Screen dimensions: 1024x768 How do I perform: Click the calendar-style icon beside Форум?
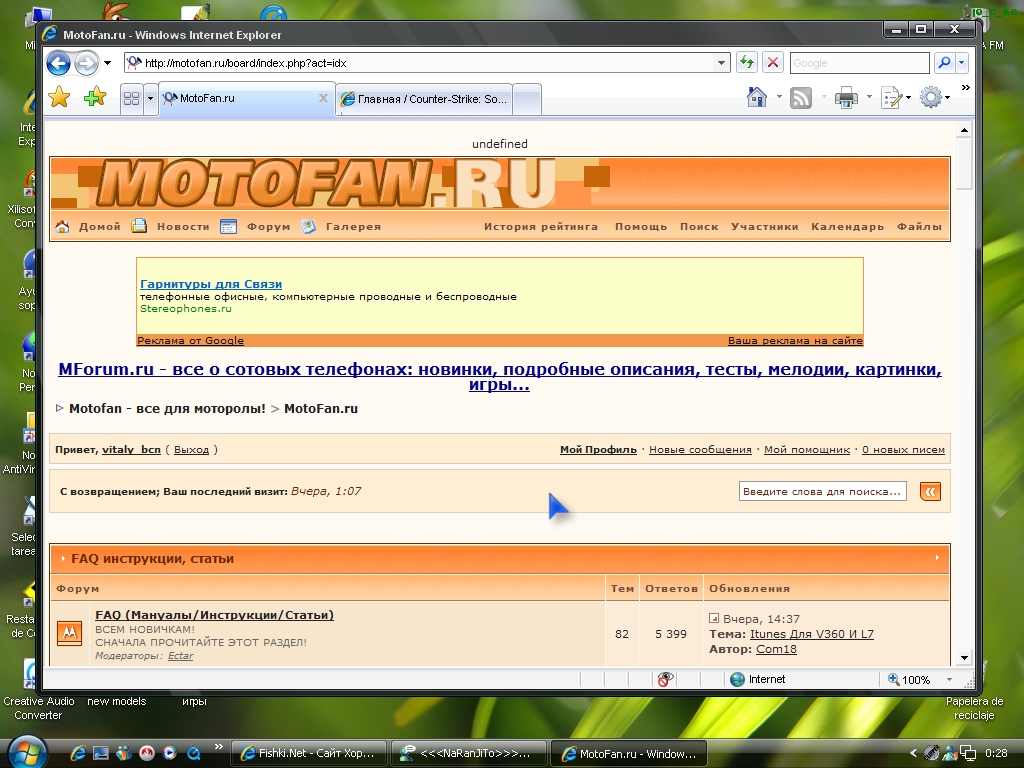click(x=229, y=227)
